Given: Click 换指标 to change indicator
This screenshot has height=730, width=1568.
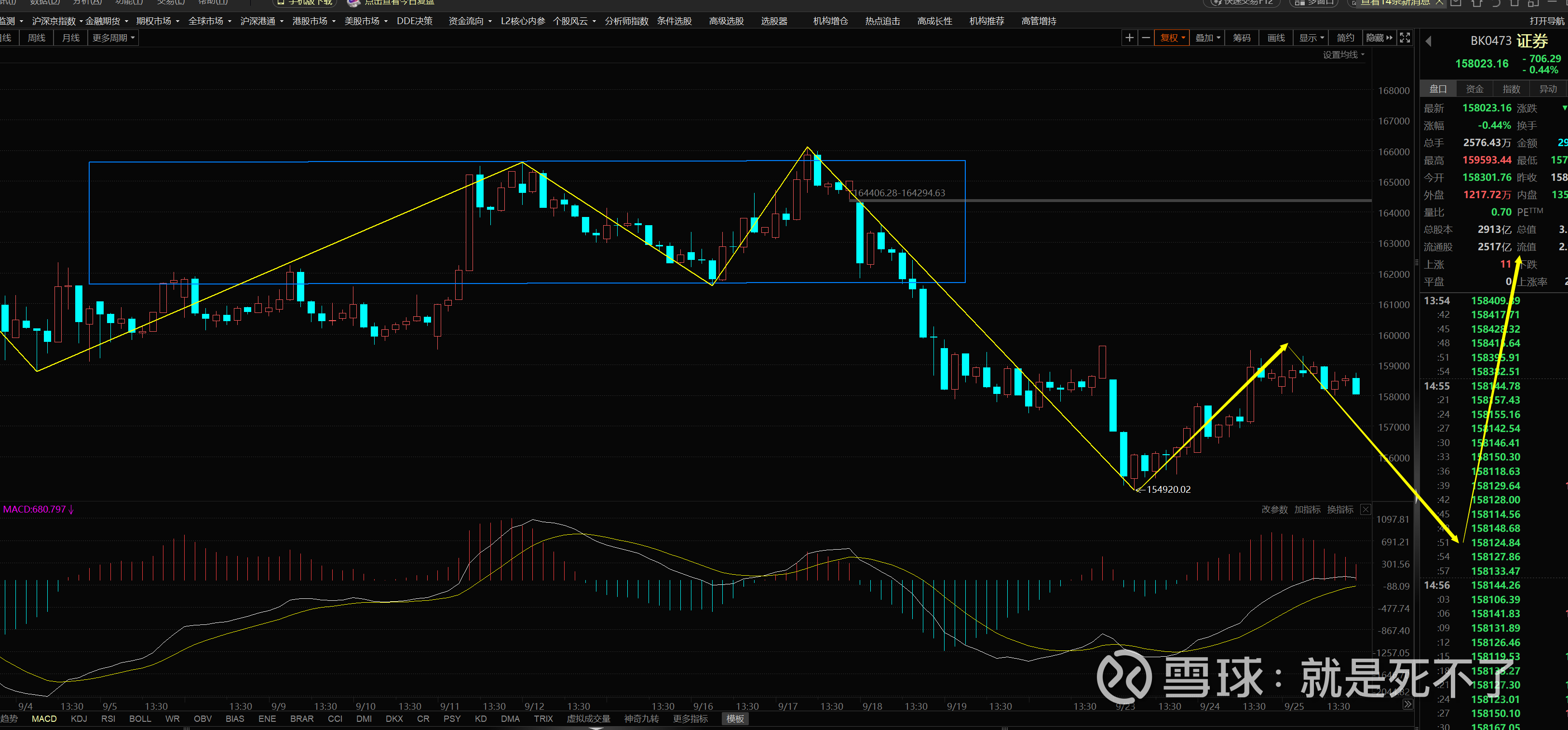Looking at the screenshot, I should [1340, 510].
